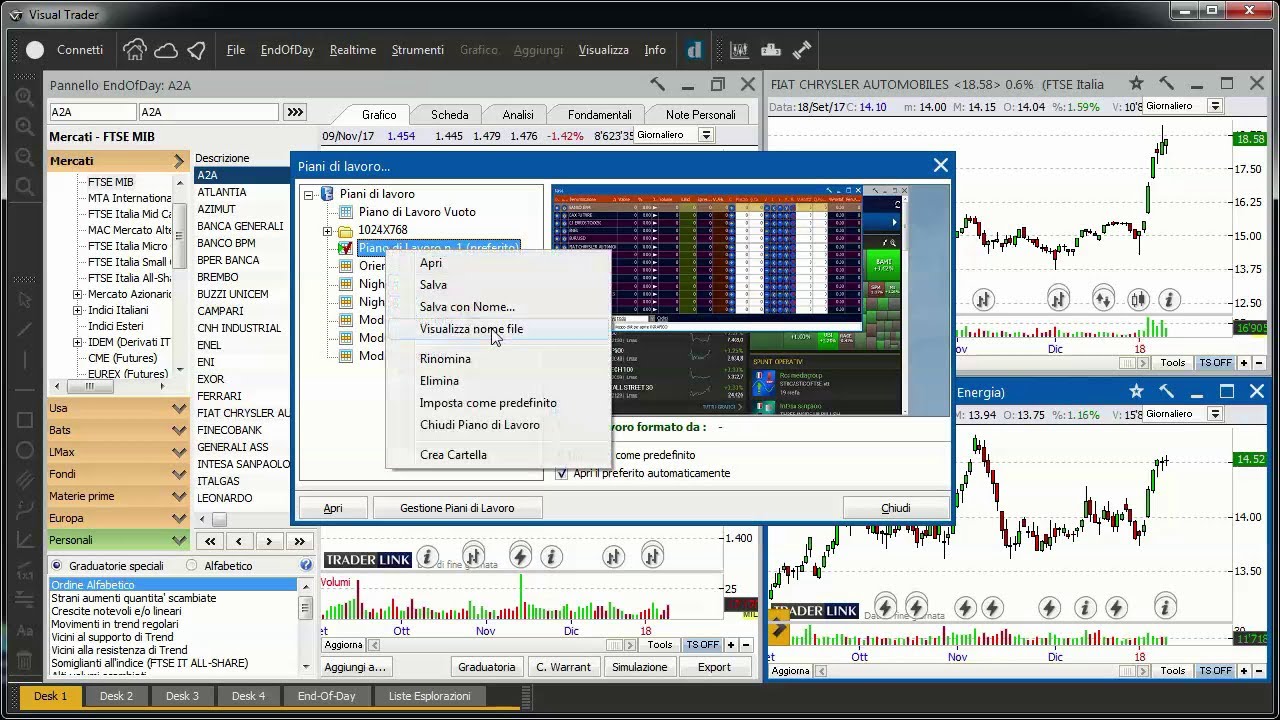Open Giornaliero dropdown on FIAT Chrysler chart

(x=1216, y=106)
